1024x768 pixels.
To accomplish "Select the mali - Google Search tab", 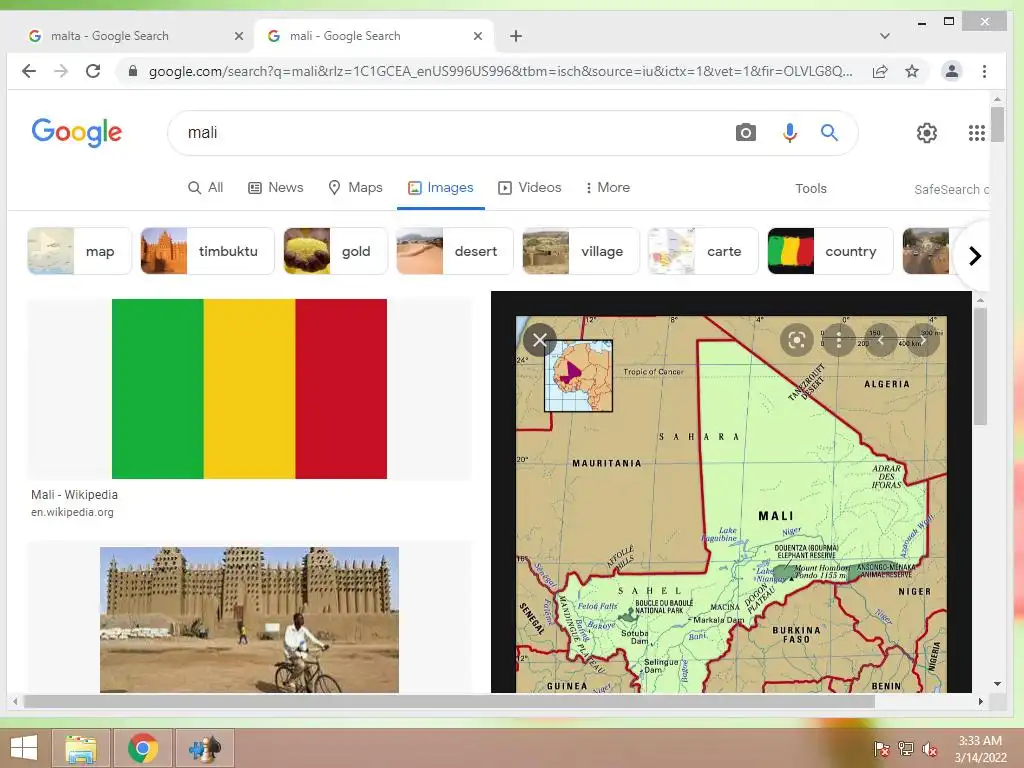I will pos(374,36).
